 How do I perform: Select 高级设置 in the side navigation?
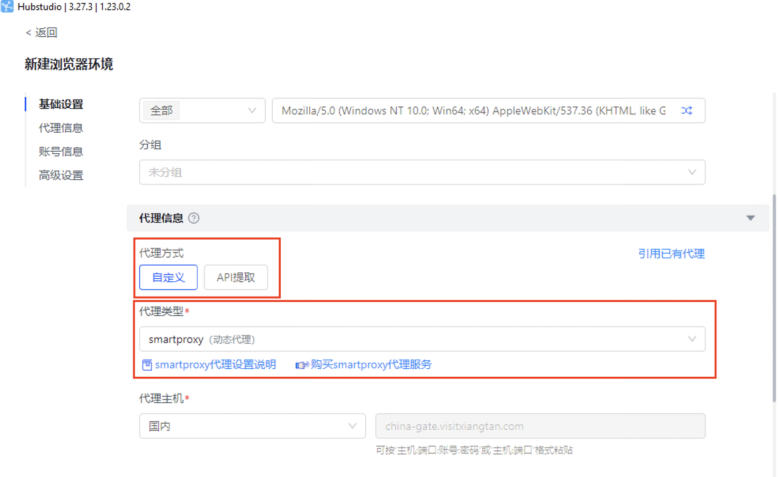[x=61, y=175]
